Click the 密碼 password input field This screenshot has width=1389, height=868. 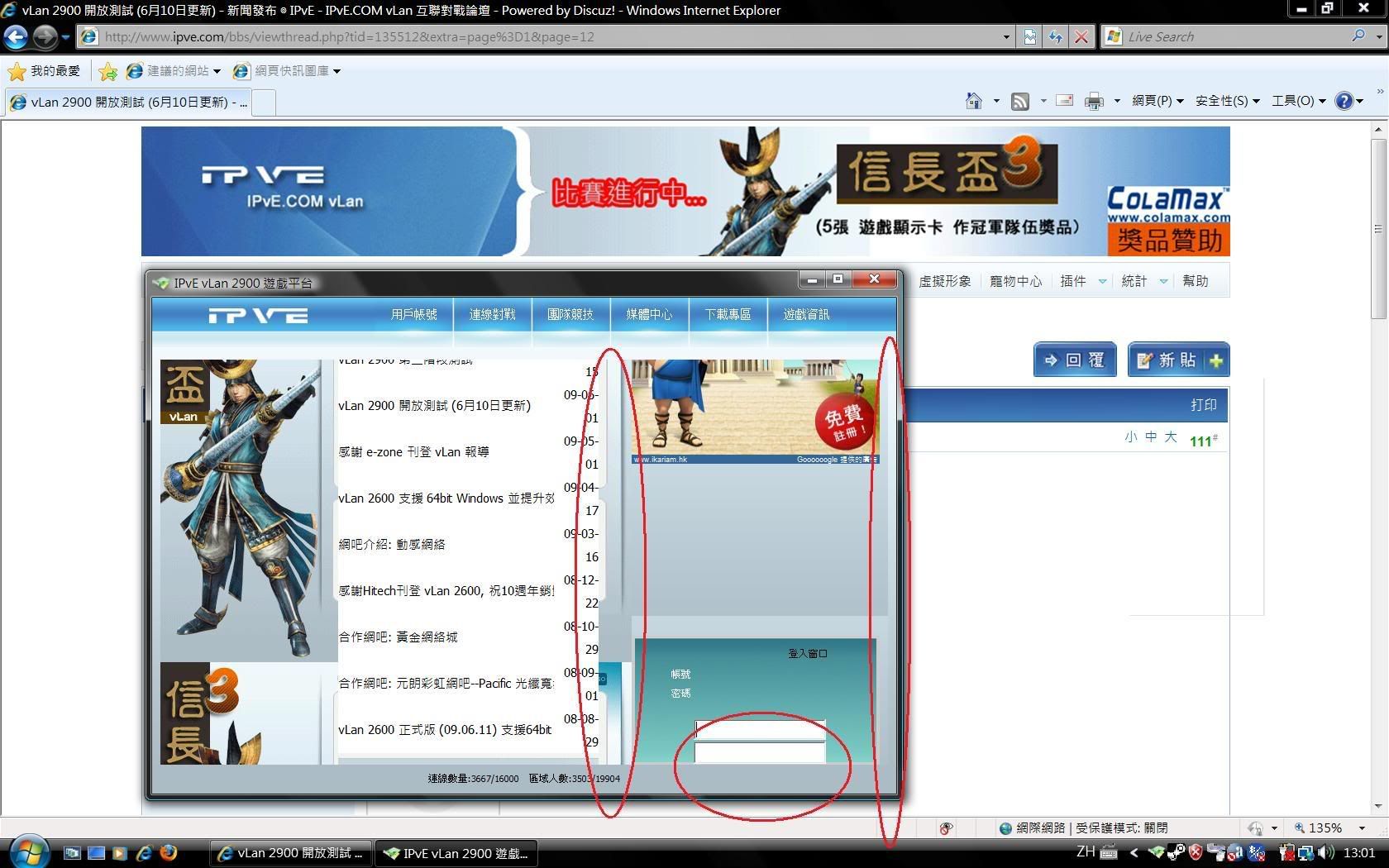tap(760, 751)
